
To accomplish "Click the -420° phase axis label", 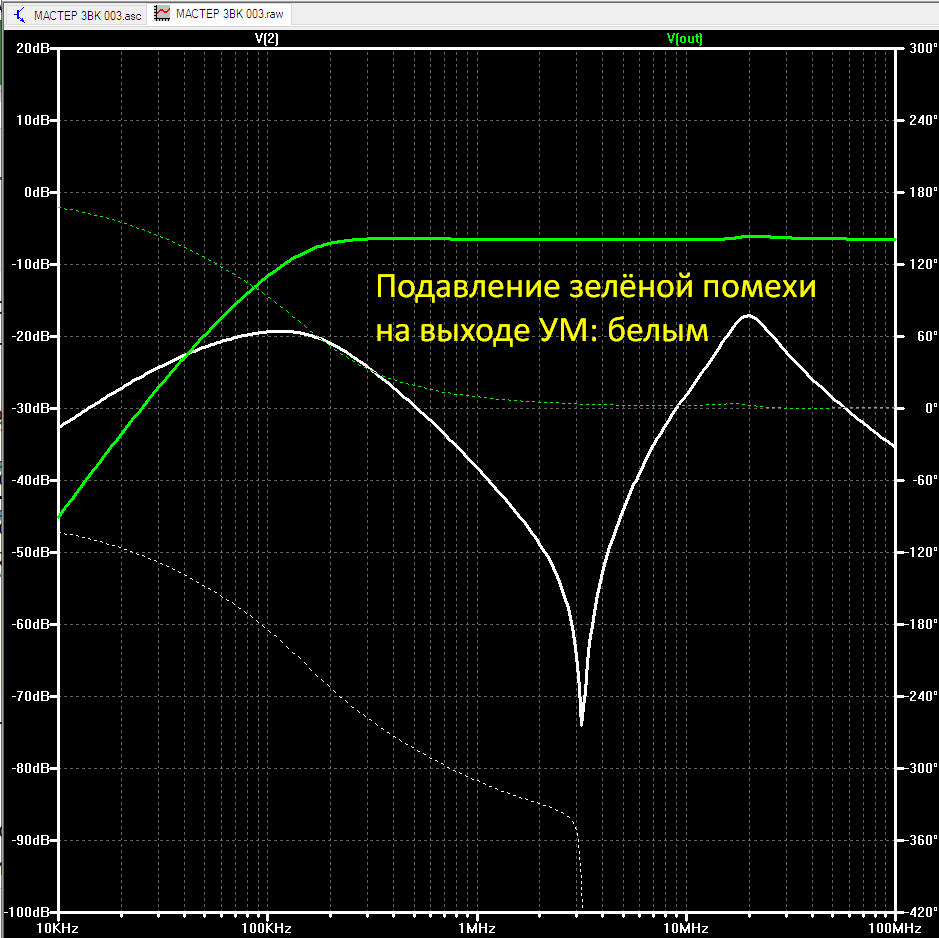I will pyautogui.click(x=921, y=912).
